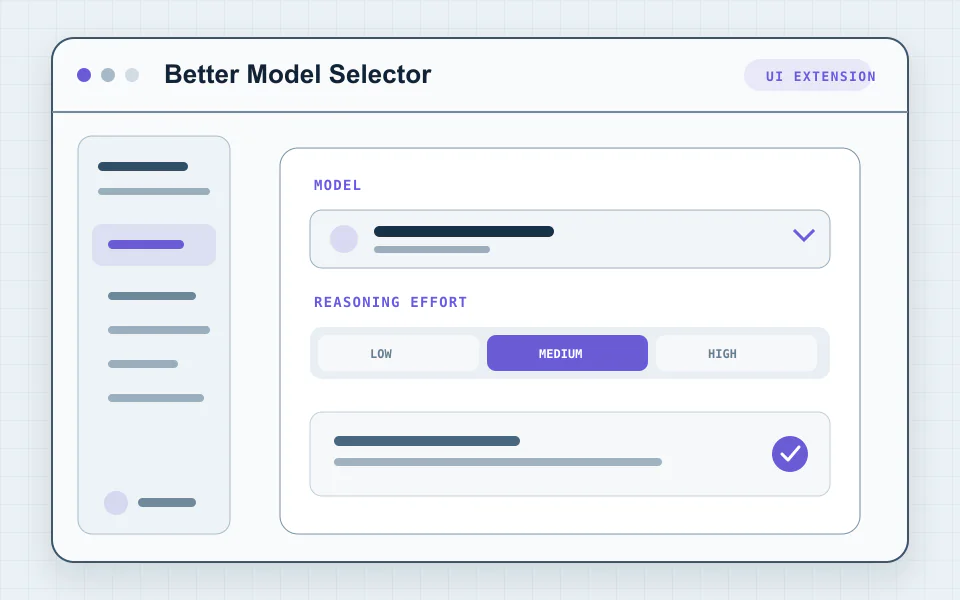Click the sidebar profile name placeholder
Screen dimensions: 960x600
coord(167,503)
